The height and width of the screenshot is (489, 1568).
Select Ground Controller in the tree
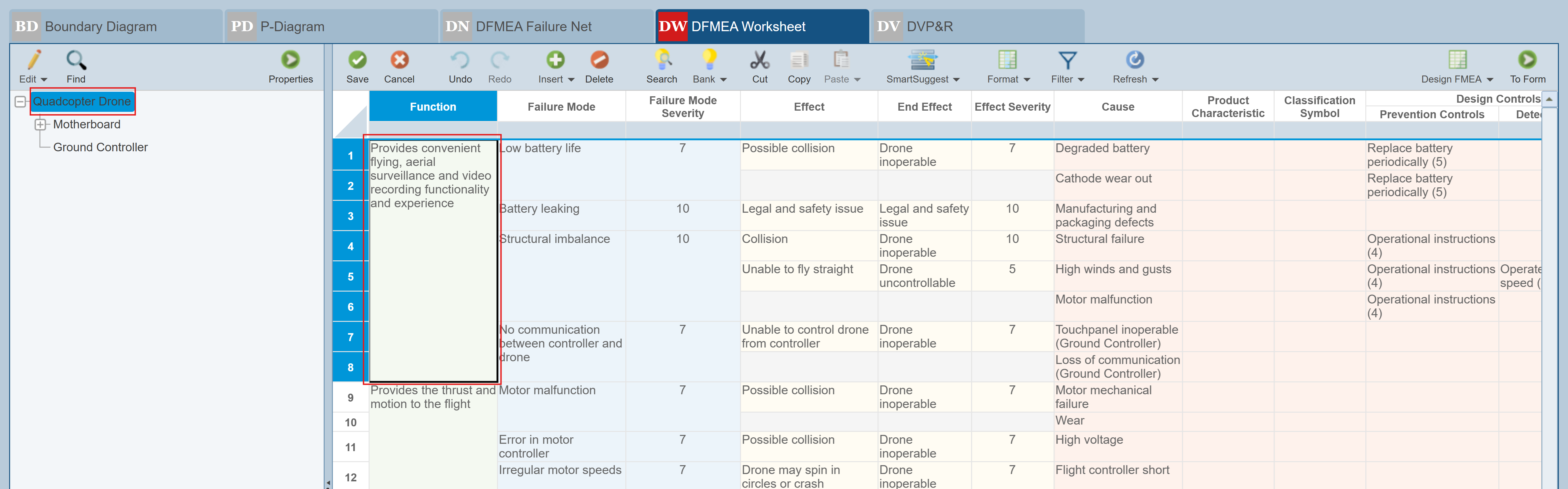tap(101, 147)
